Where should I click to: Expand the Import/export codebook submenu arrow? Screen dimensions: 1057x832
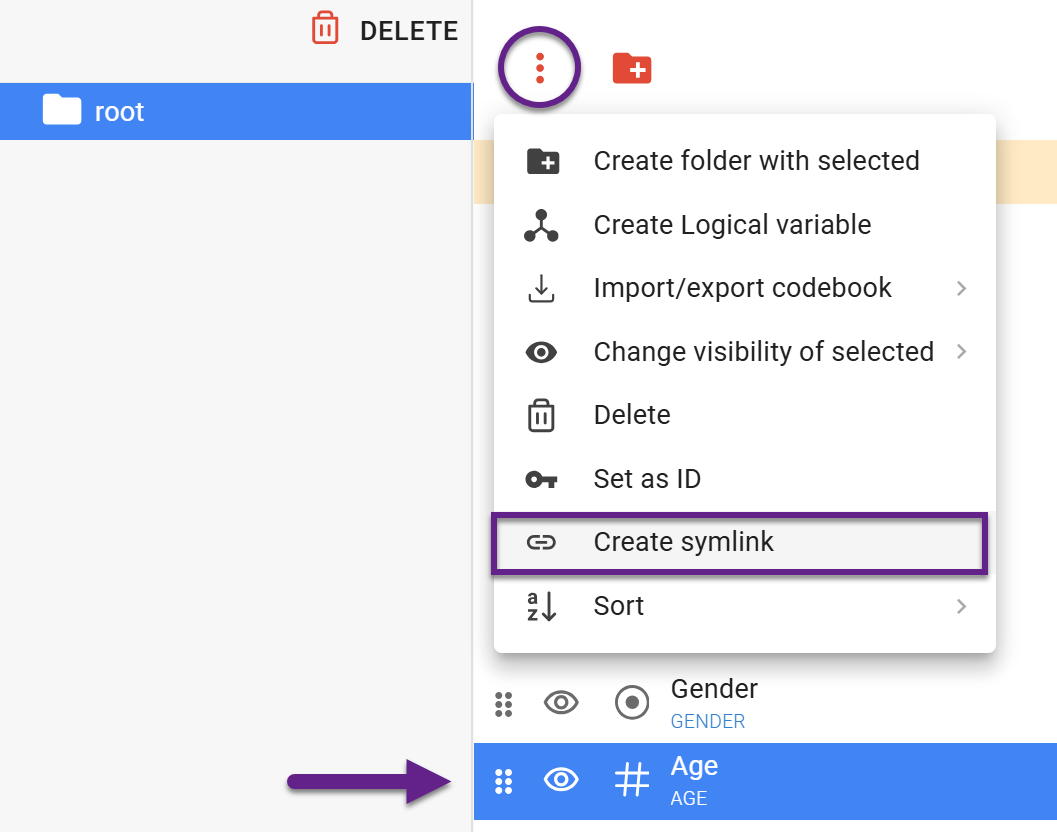pos(961,288)
